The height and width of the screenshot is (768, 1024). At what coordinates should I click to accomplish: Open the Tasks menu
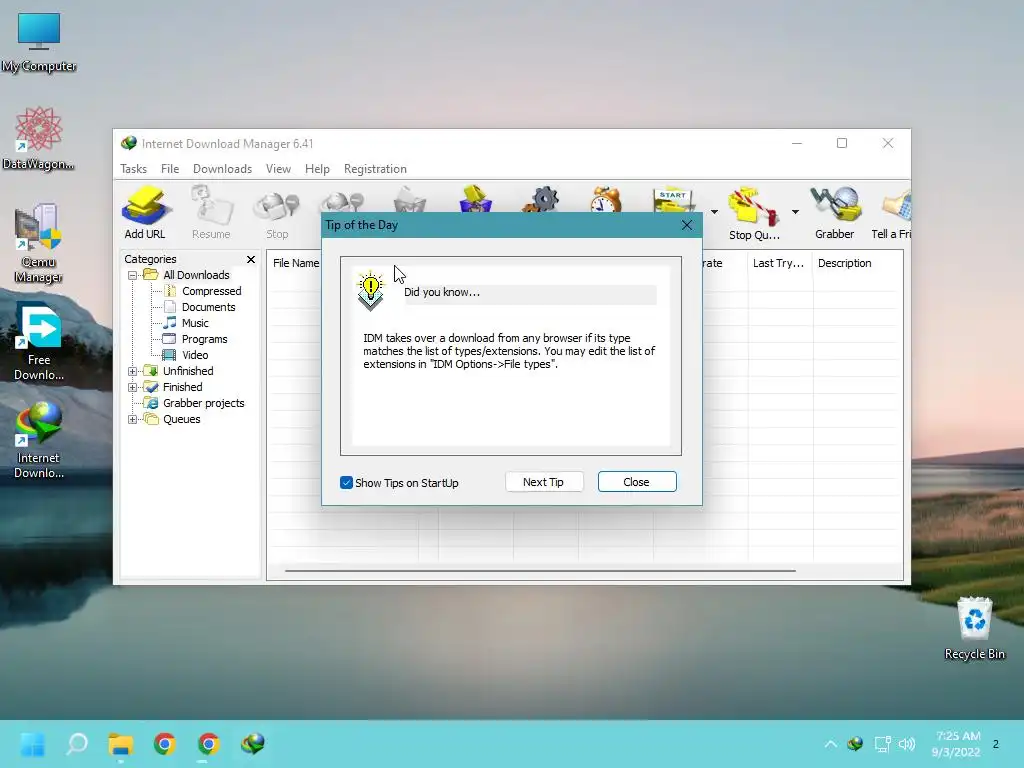click(133, 168)
